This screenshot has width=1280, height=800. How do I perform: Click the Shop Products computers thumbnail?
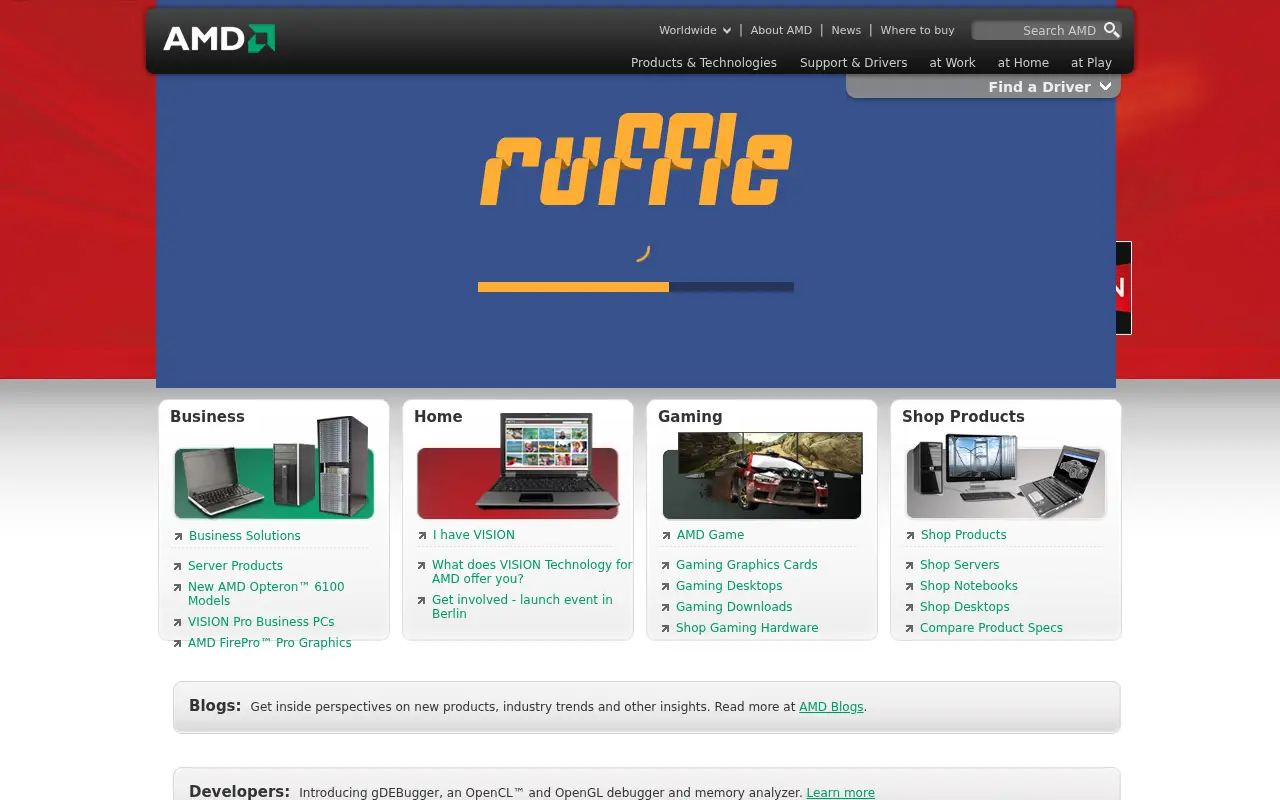(x=1006, y=476)
